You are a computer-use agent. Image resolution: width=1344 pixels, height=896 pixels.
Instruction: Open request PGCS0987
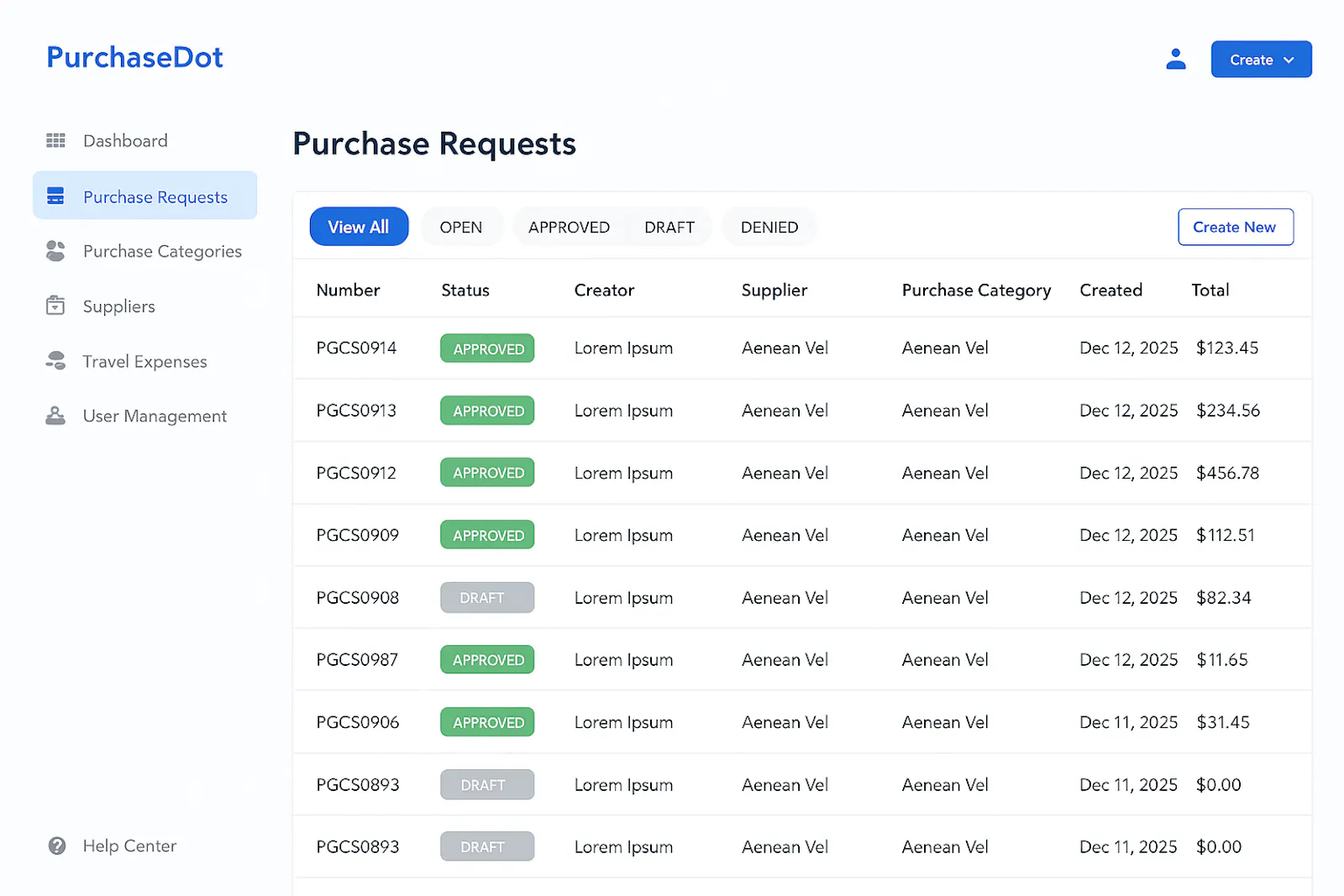click(x=357, y=659)
